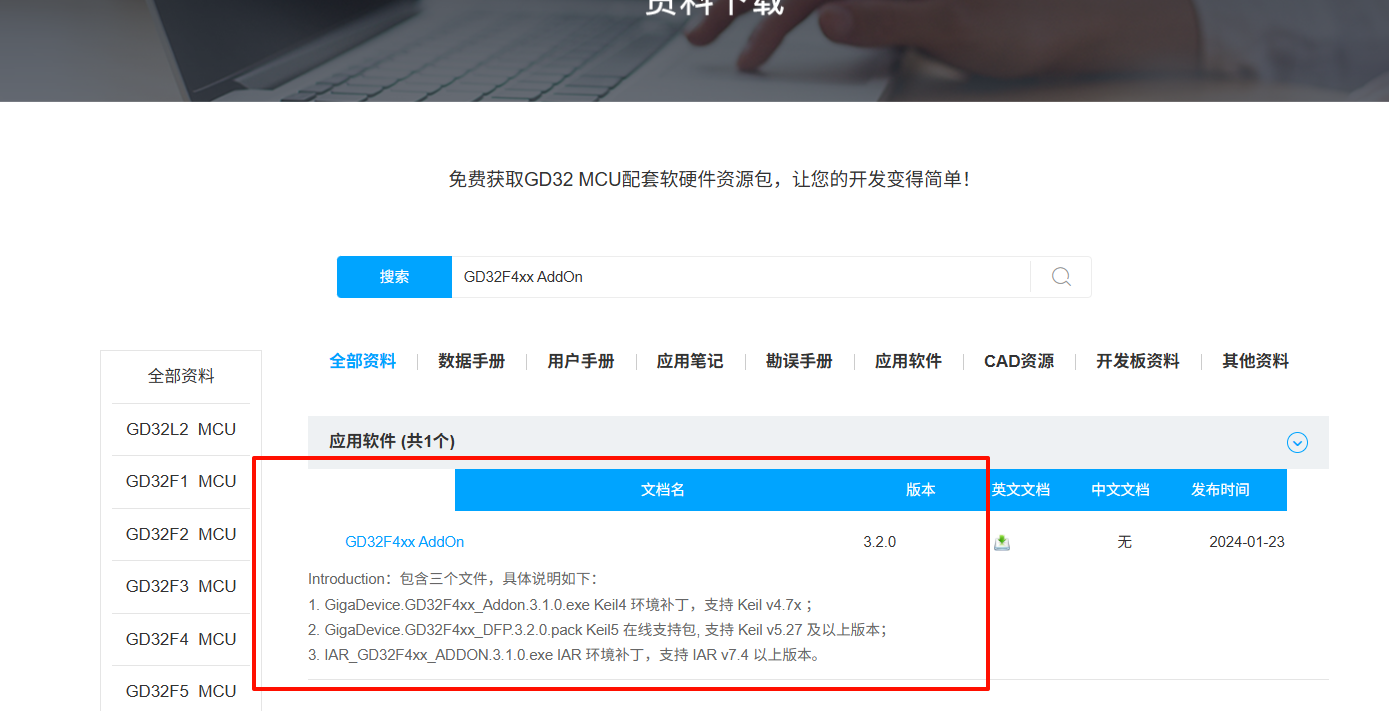
Task: Click the 应用软件 (共1个) section title
Action: click(392, 442)
